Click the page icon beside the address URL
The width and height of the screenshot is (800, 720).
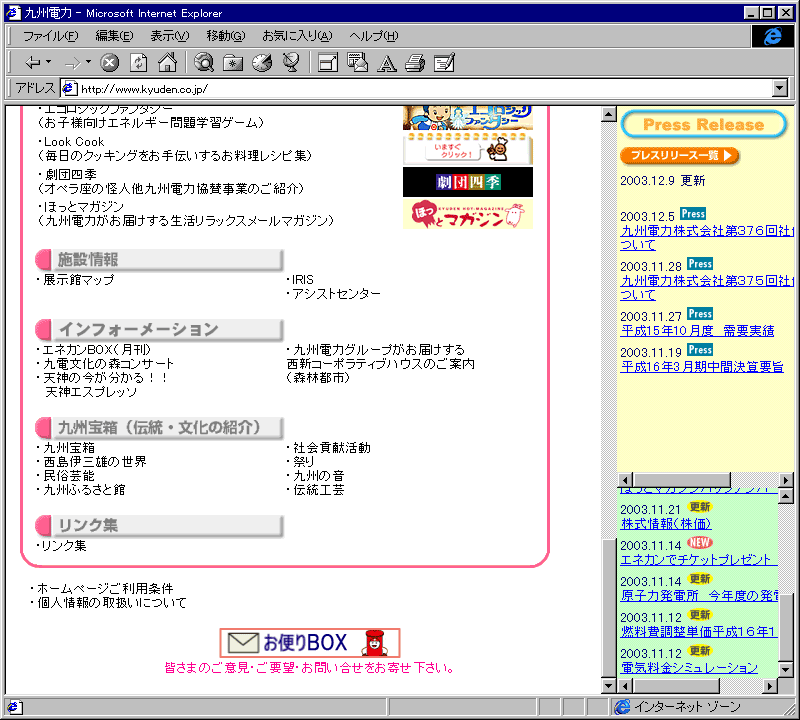click(69, 89)
